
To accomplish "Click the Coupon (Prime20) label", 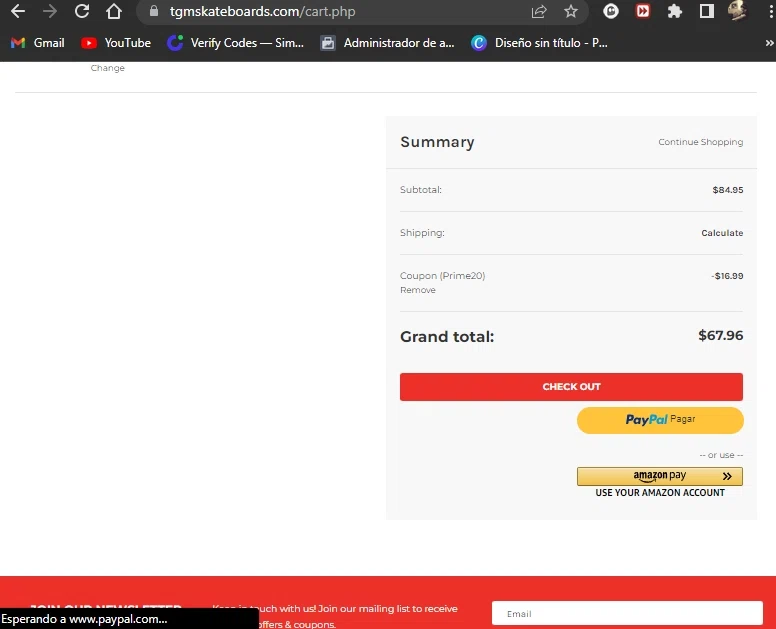I will [x=442, y=276].
